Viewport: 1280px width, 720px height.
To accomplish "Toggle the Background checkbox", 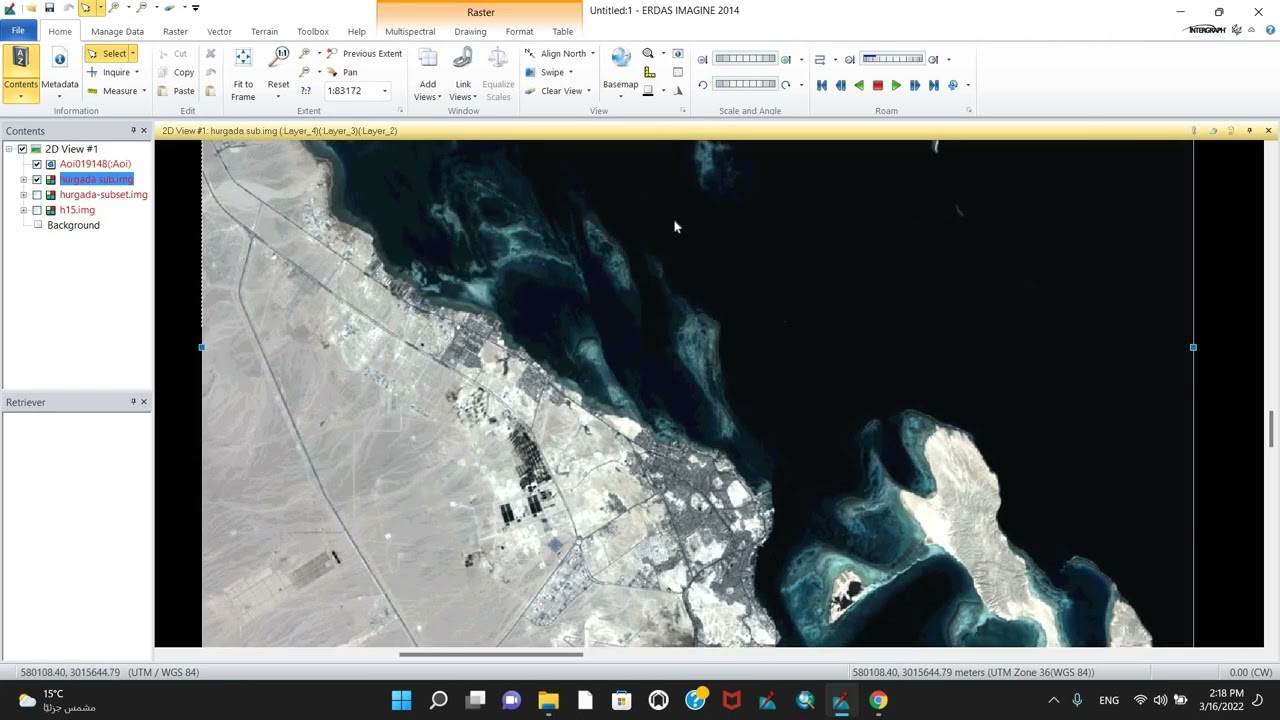I will [38, 225].
